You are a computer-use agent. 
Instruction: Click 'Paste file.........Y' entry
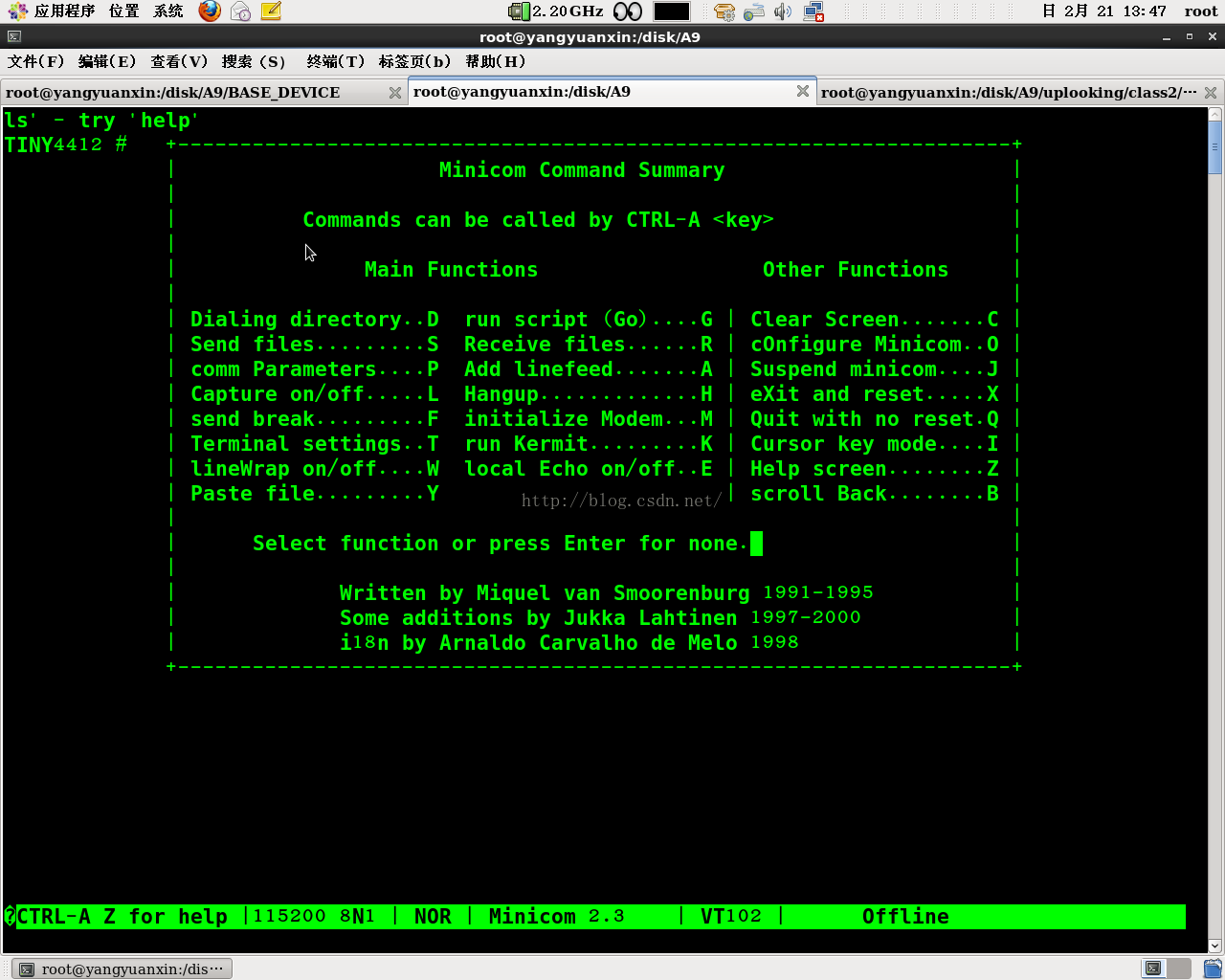[315, 494]
